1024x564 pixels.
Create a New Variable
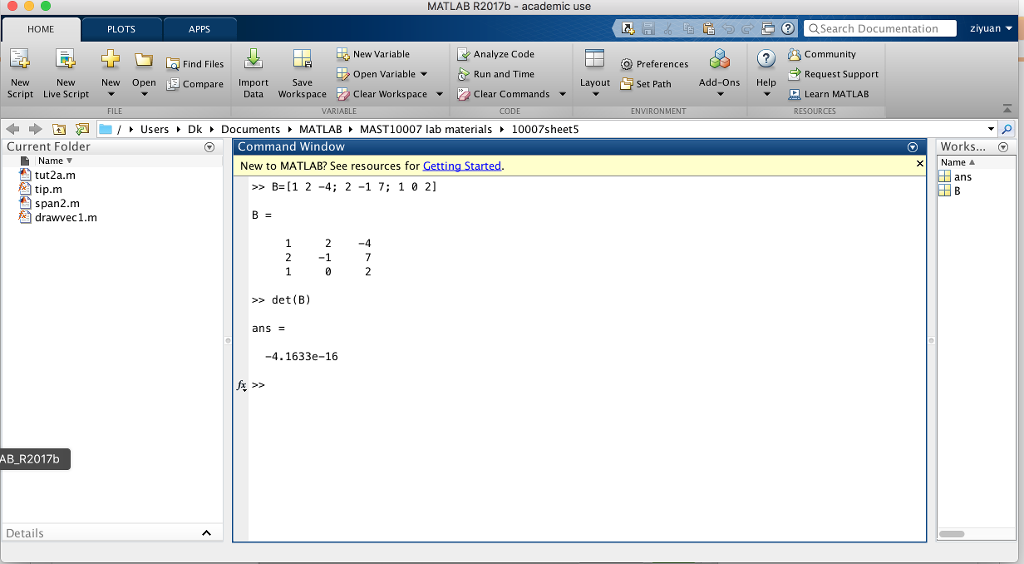pos(374,54)
